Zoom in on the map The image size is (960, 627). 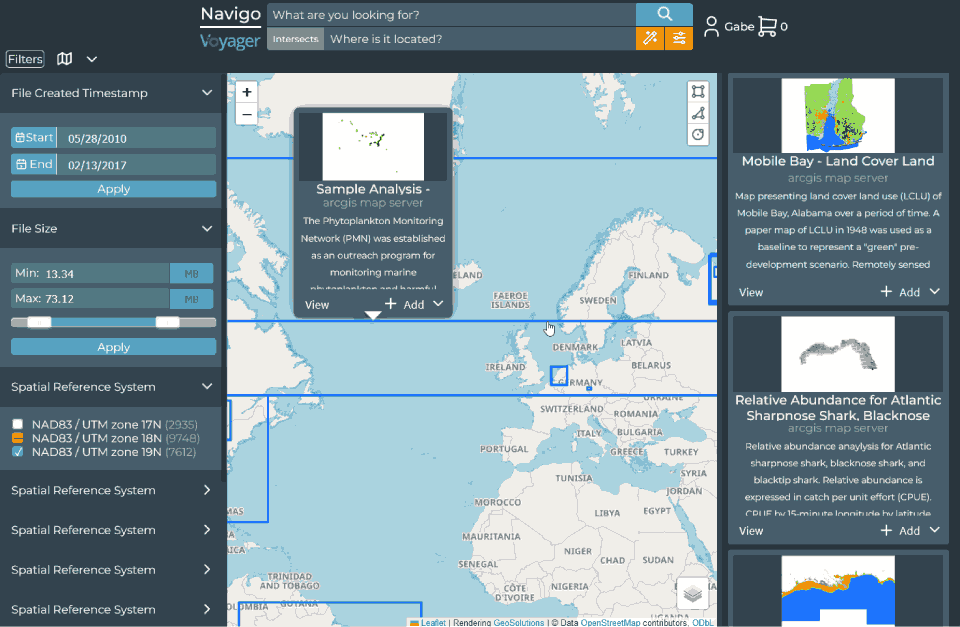pyautogui.click(x=247, y=92)
